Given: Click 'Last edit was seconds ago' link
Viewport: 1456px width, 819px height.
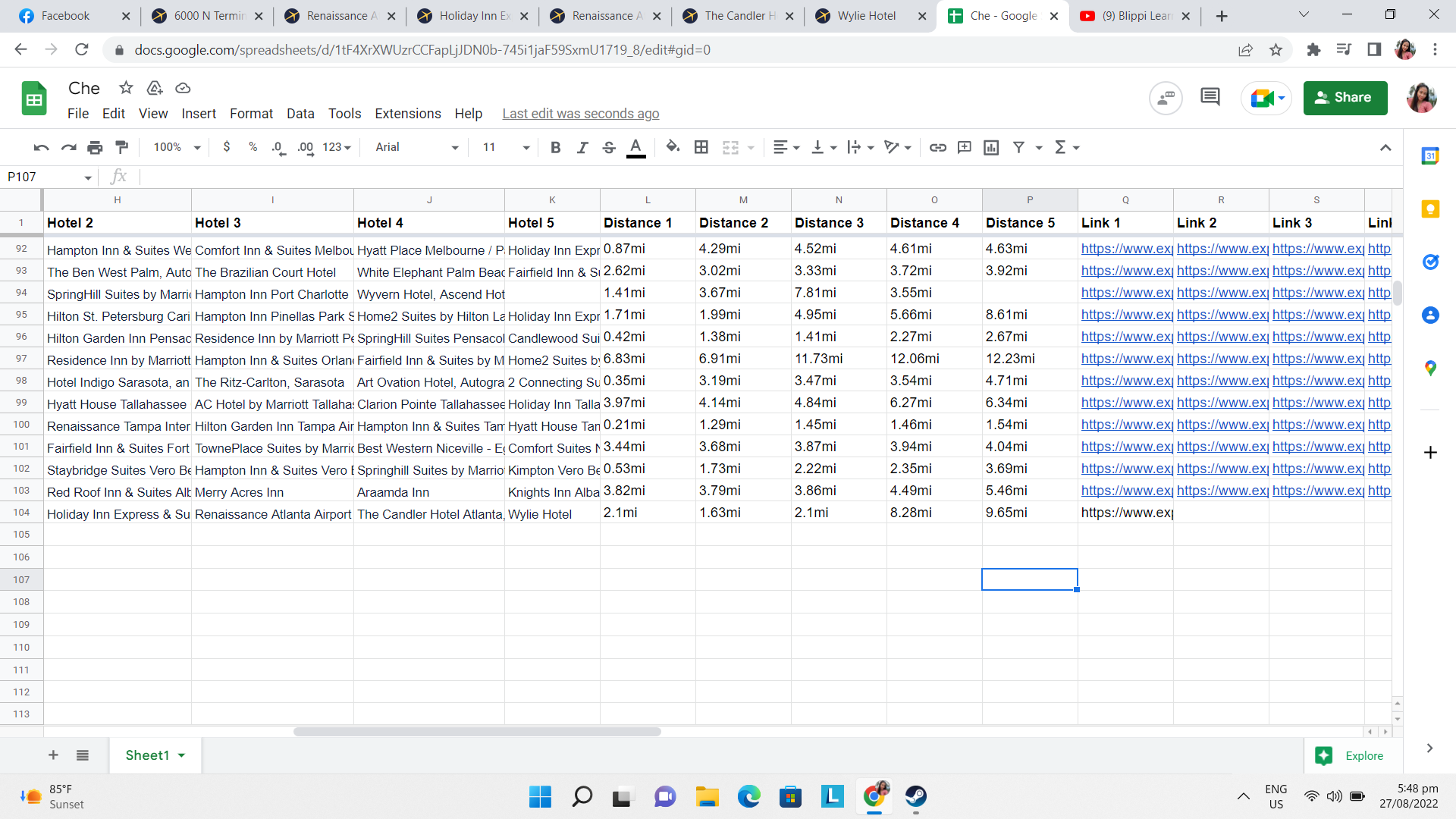Looking at the screenshot, I should [x=581, y=114].
